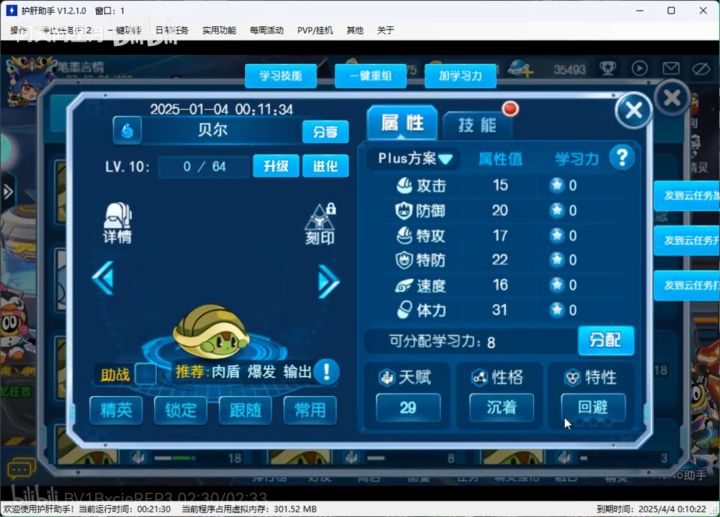Click the star icon in 攻击 row
The image size is (720, 517).
(557, 185)
